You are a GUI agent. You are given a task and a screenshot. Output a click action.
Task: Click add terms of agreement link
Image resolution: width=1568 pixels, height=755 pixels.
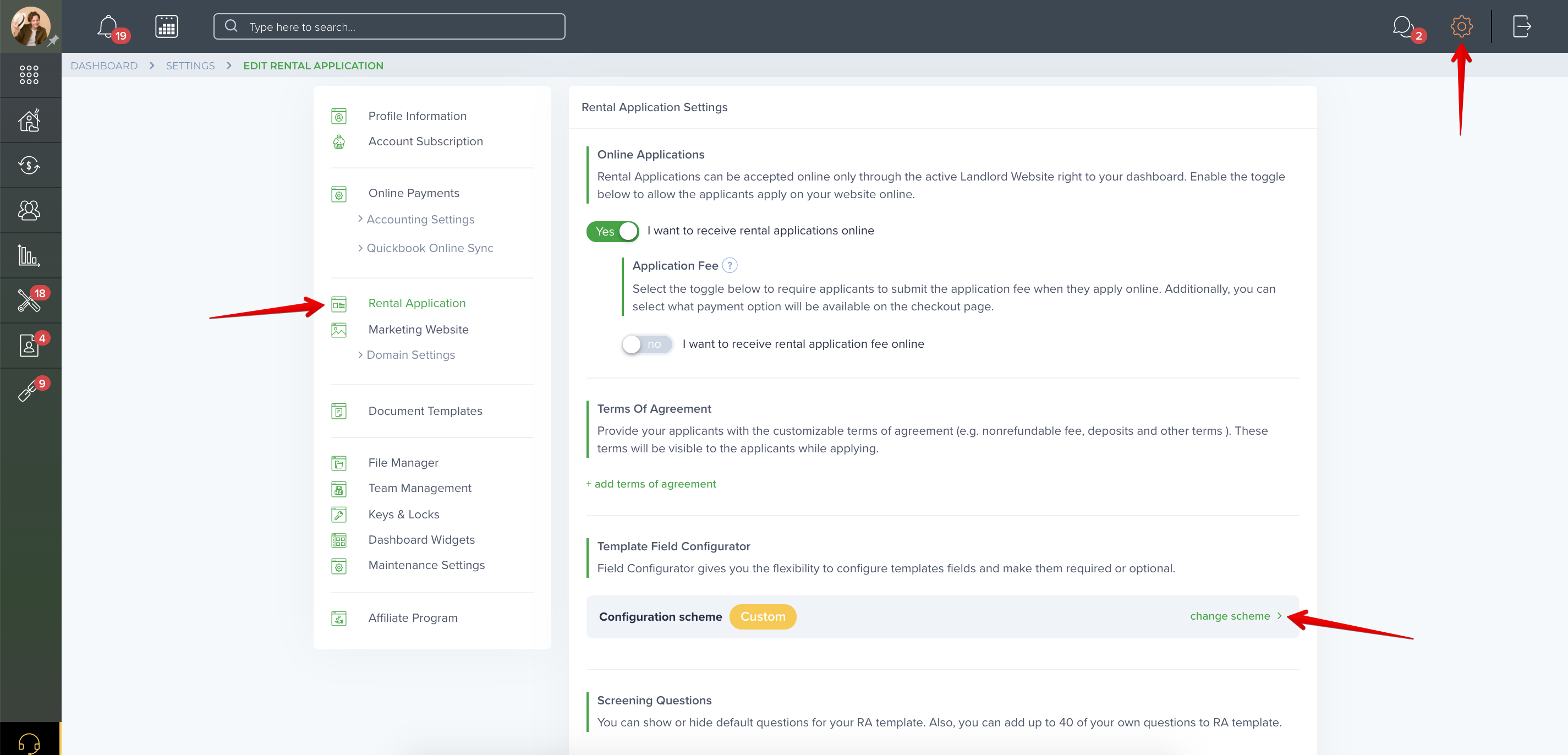(x=651, y=484)
